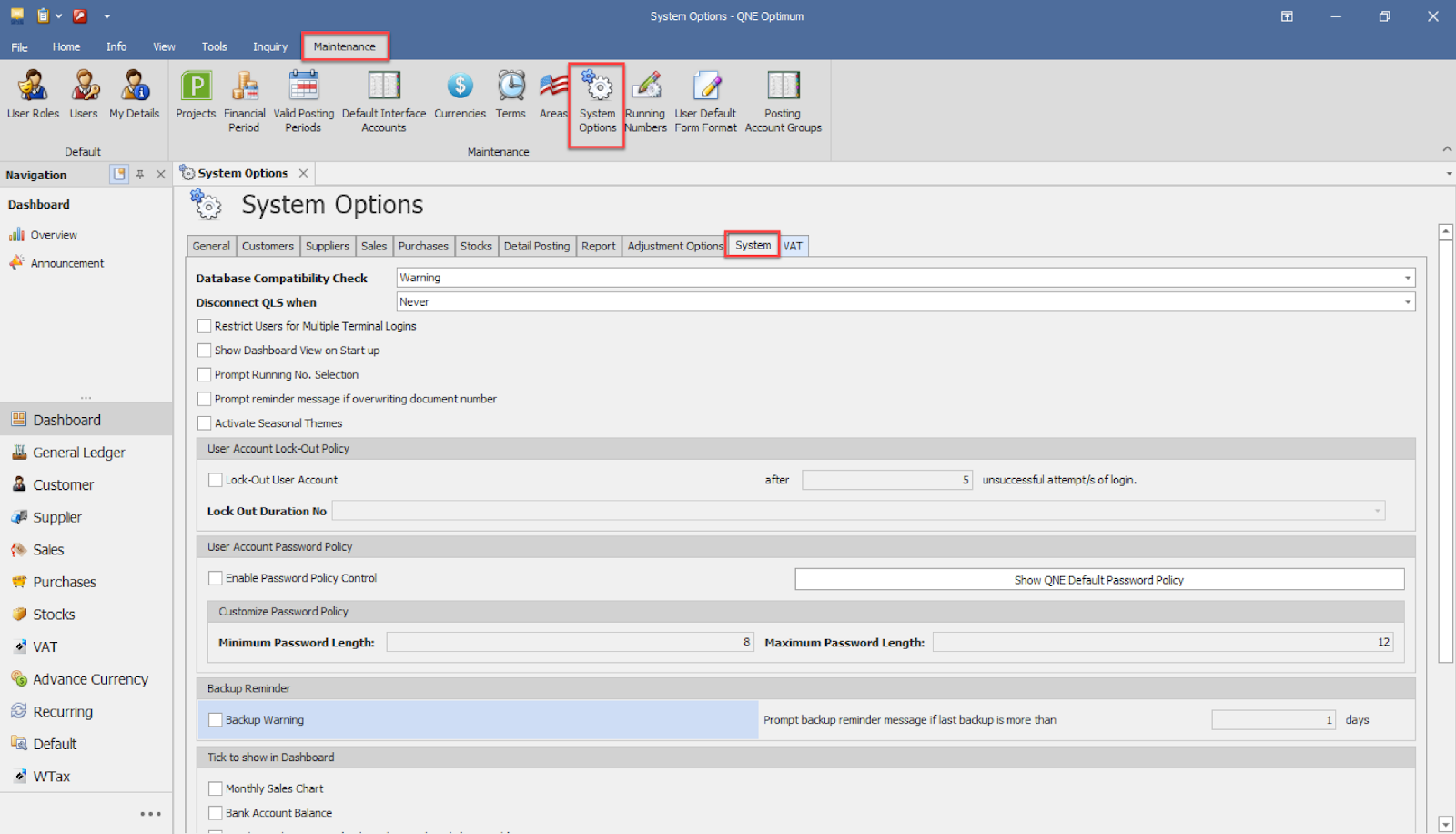Enable Restrict Users for Multiple Terminal Logins
This screenshot has width=1456, height=834.
pos(204,326)
